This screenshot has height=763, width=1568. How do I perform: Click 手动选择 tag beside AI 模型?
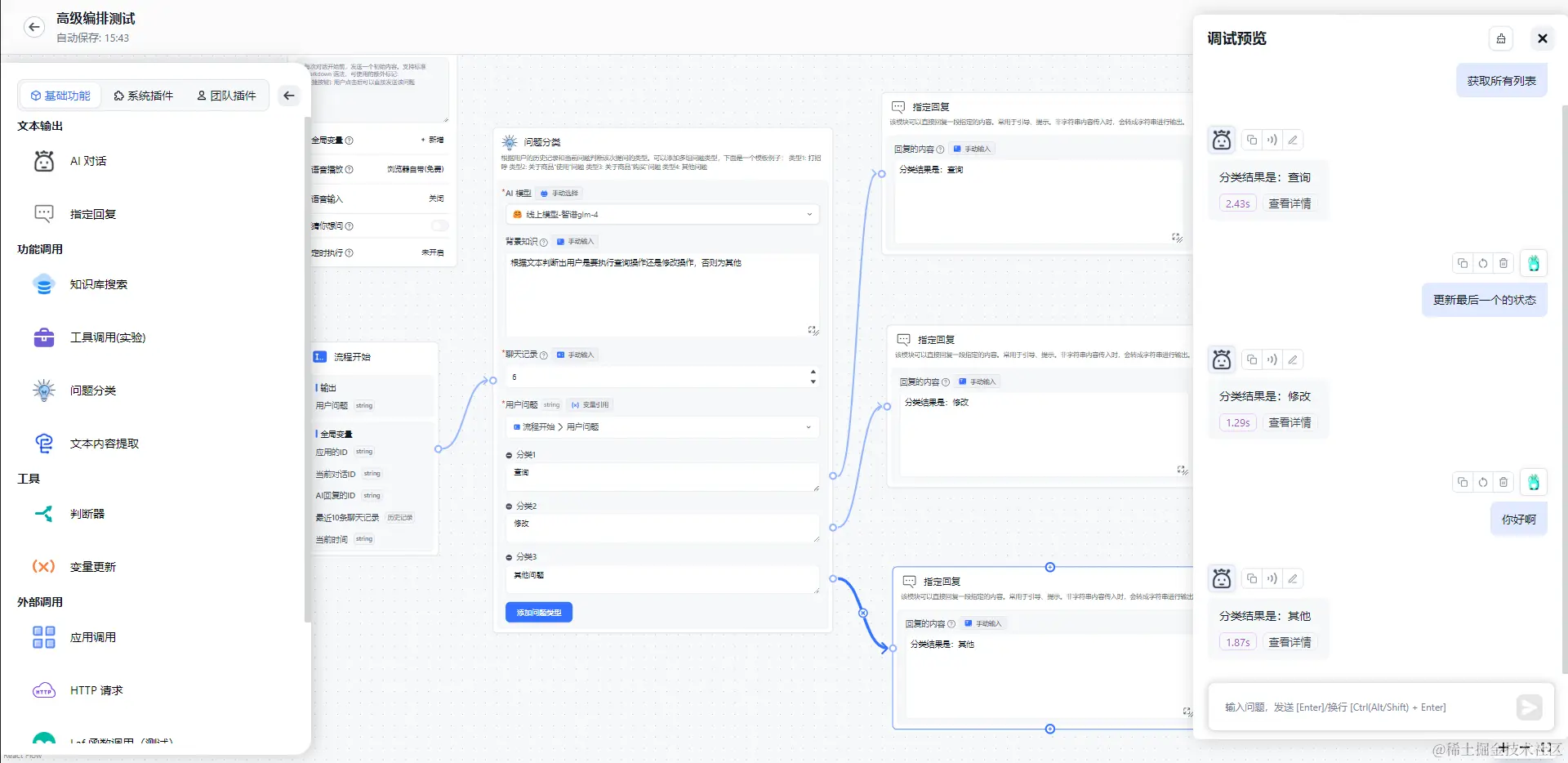559,193
